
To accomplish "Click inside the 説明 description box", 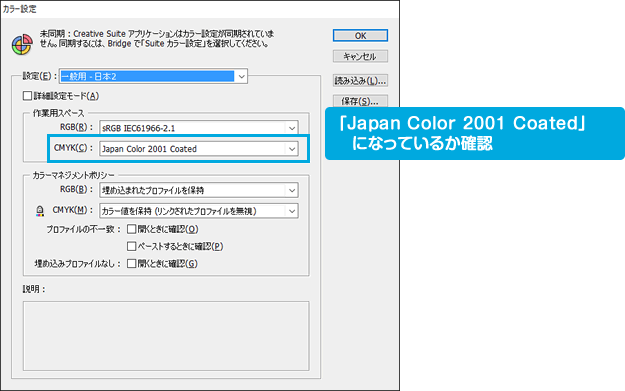I will click(166, 336).
